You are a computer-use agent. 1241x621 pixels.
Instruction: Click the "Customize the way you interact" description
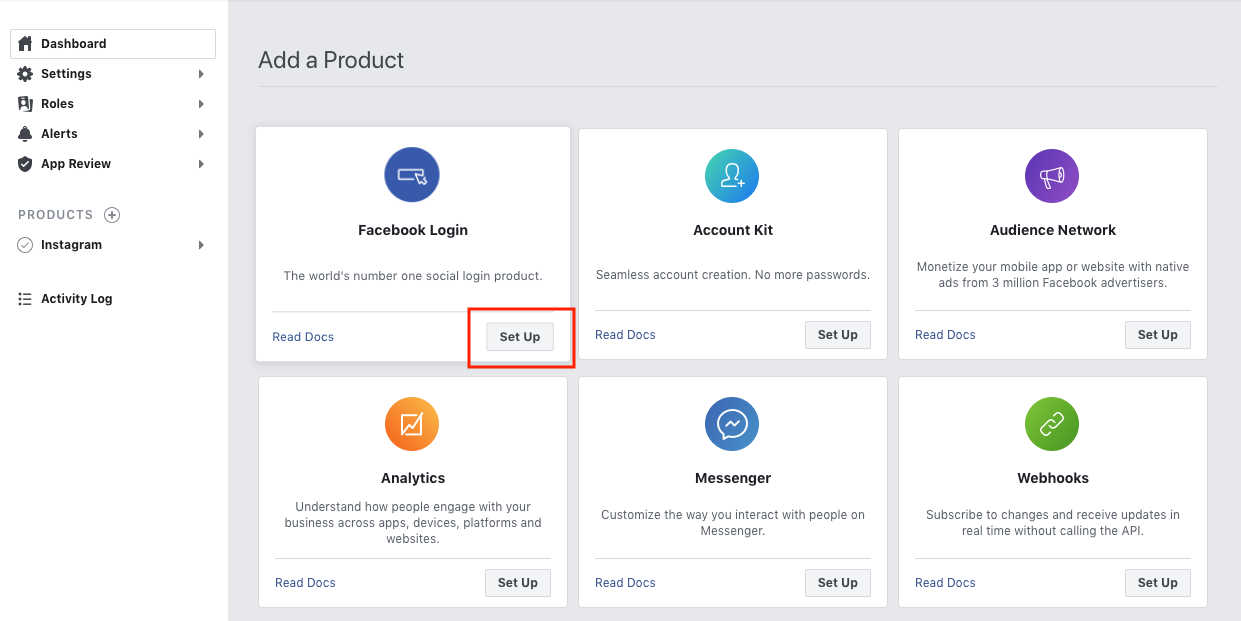pyautogui.click(x=733, y=523)
